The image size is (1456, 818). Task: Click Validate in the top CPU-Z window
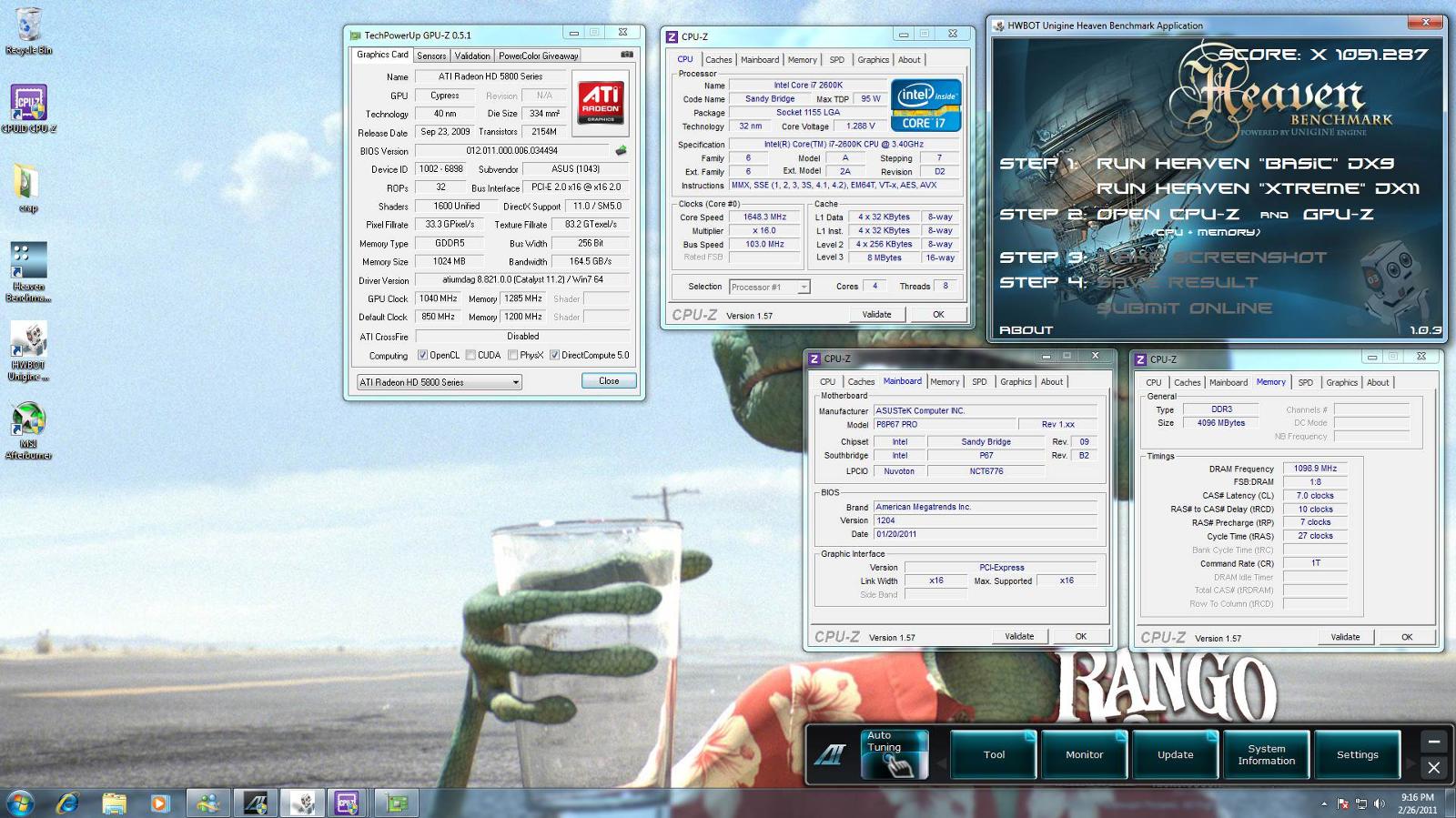[x=877, y=315]
